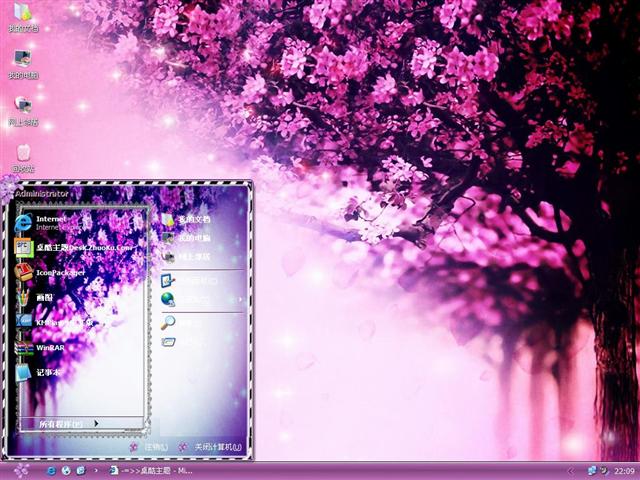This screenshot has height=480, width=640.
Task: Click the globe network connections icon
Action: 168,300
